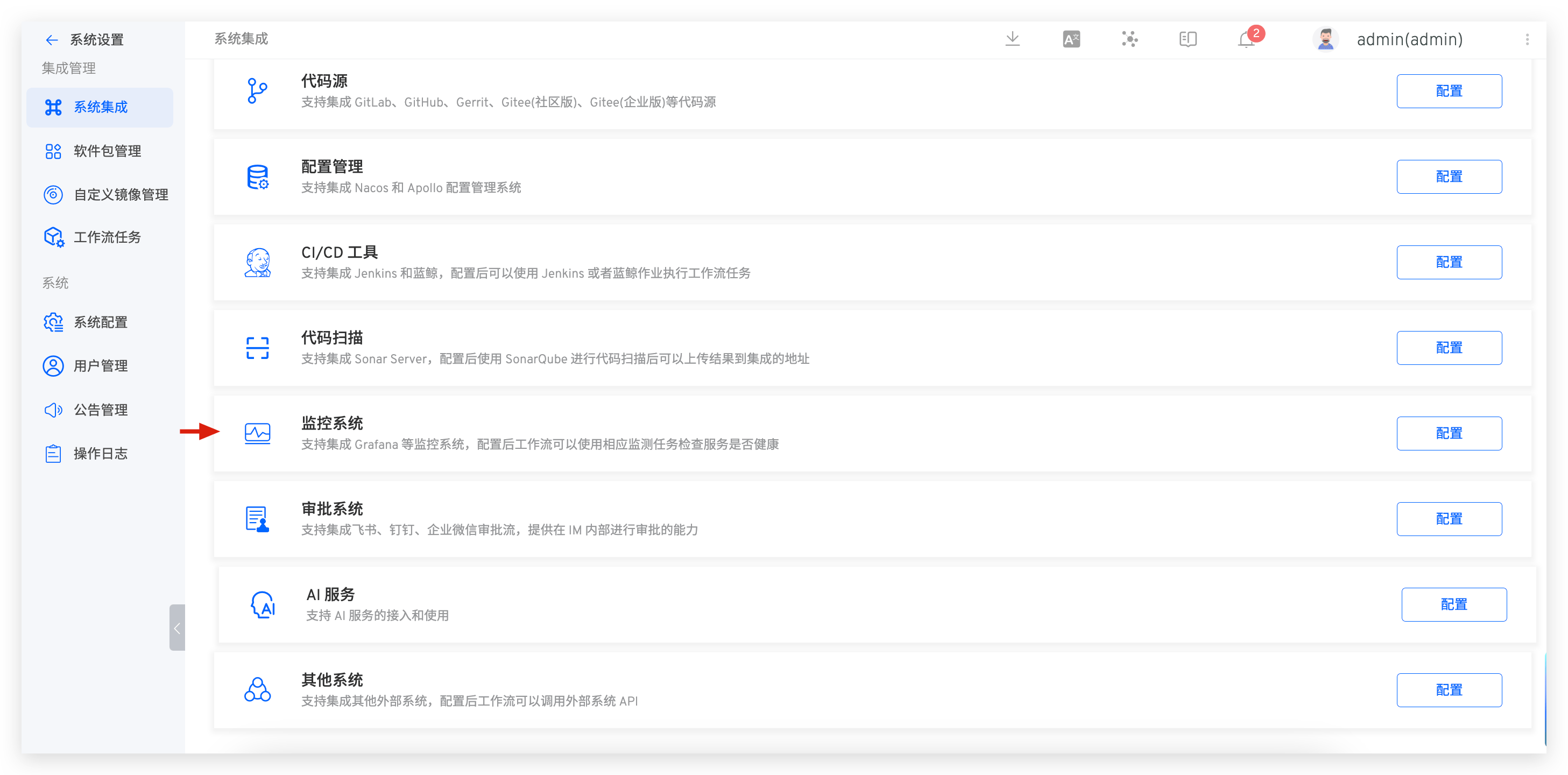Click the dotted cluster icon in the top bar
The image size is (1568, 775).
click(1130, 39)
